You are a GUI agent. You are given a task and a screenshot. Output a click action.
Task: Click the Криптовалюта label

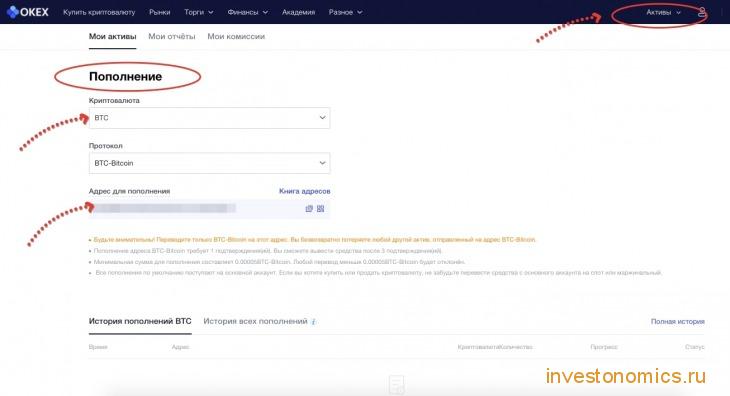[x=114, y=101]
